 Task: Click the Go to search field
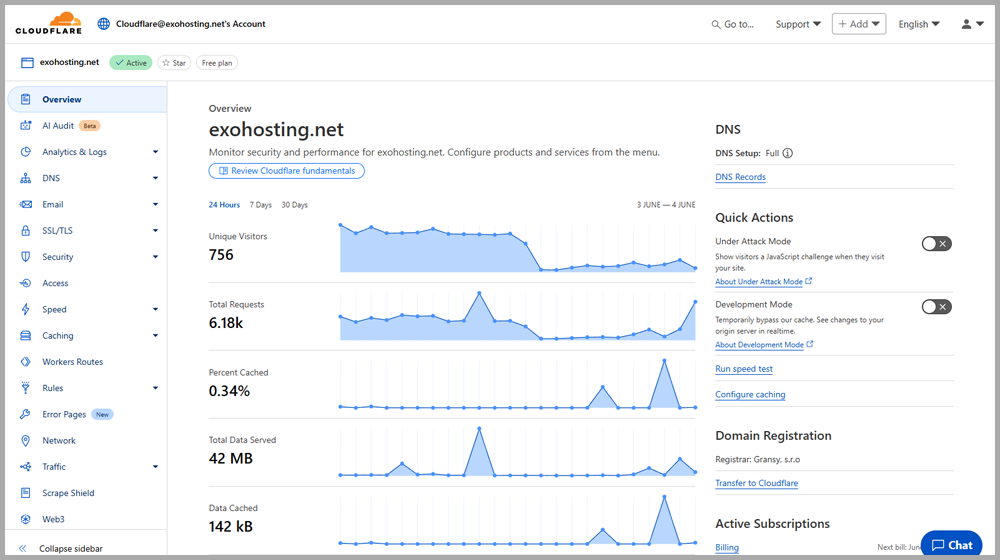point(732,24)
